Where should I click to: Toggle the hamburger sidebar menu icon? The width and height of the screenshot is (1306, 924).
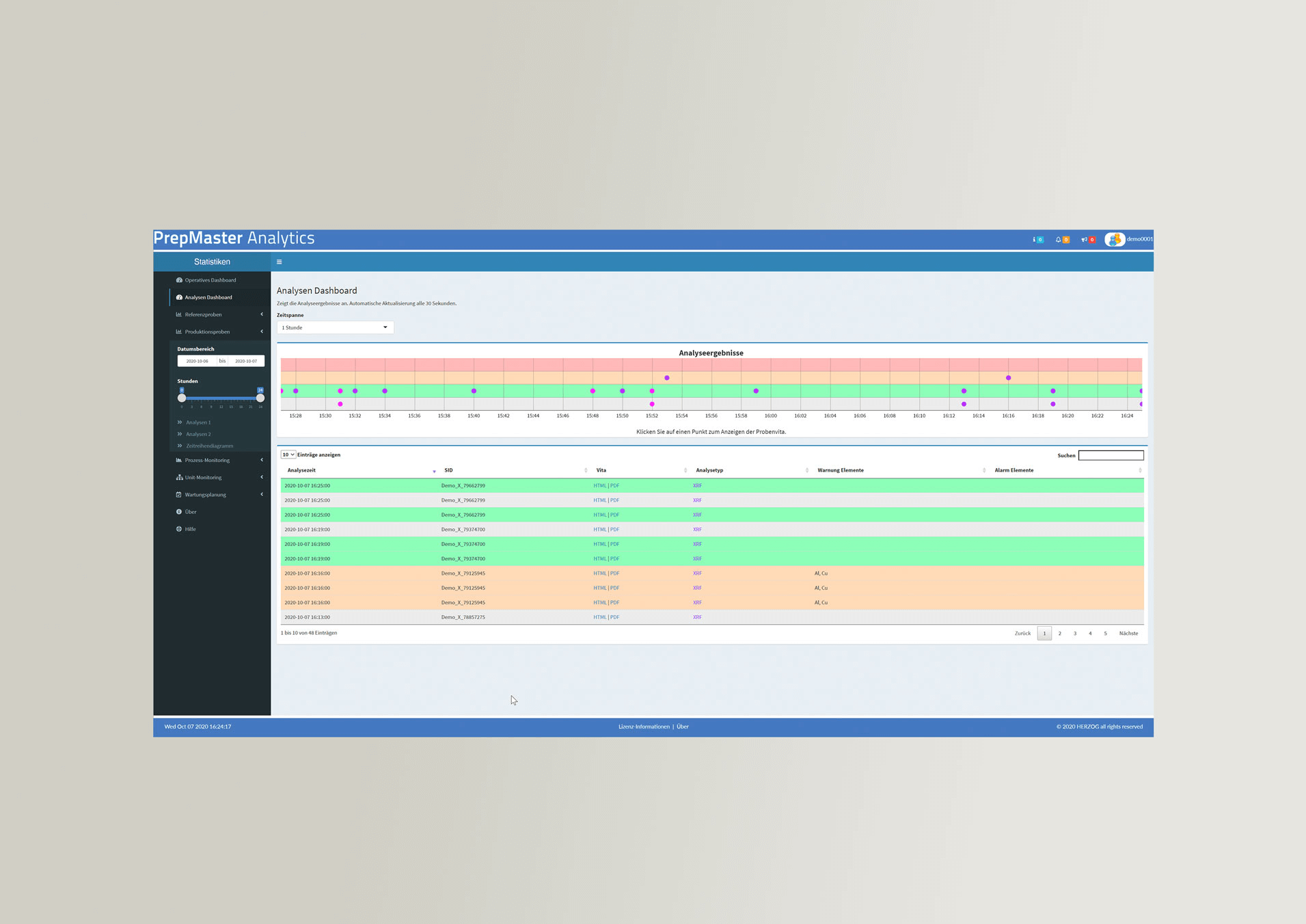tap(279, 262)
